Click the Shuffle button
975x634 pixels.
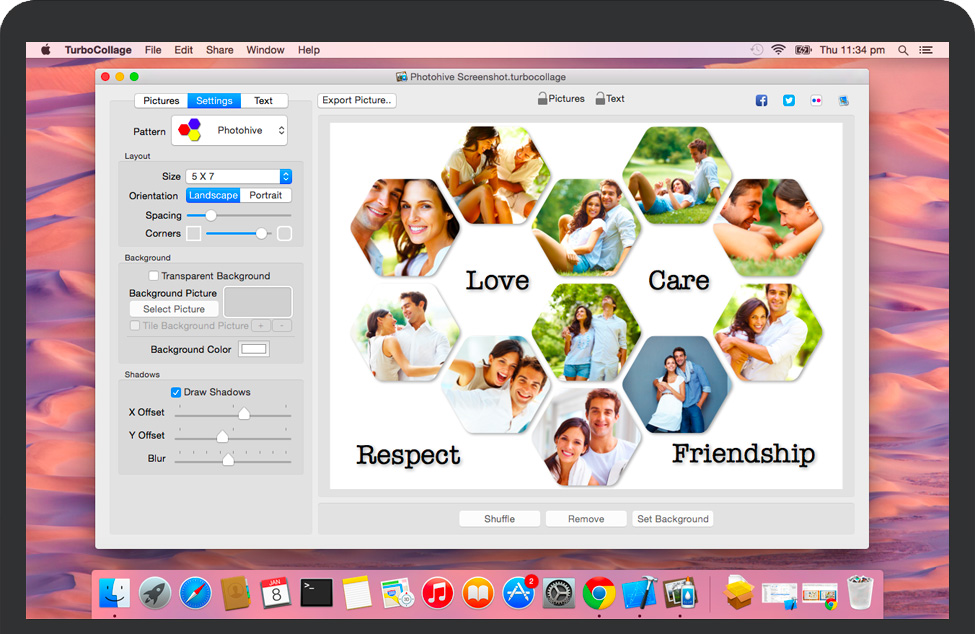[499, 519]
